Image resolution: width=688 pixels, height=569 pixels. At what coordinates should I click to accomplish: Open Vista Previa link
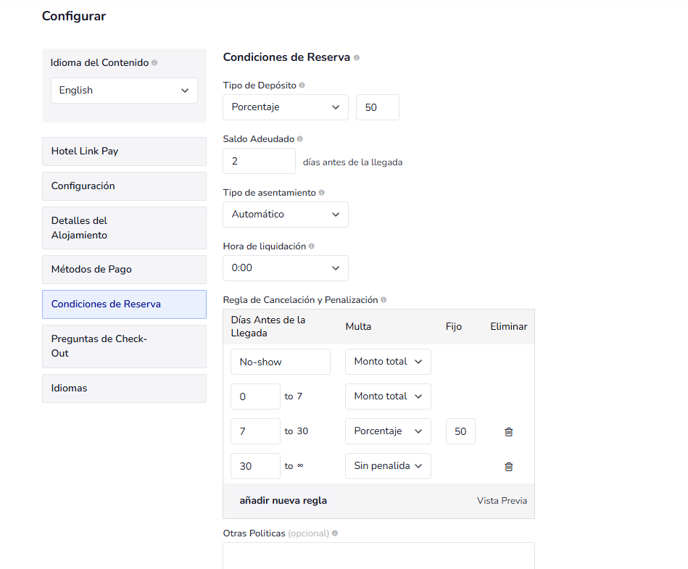click(x=501, y=501)
